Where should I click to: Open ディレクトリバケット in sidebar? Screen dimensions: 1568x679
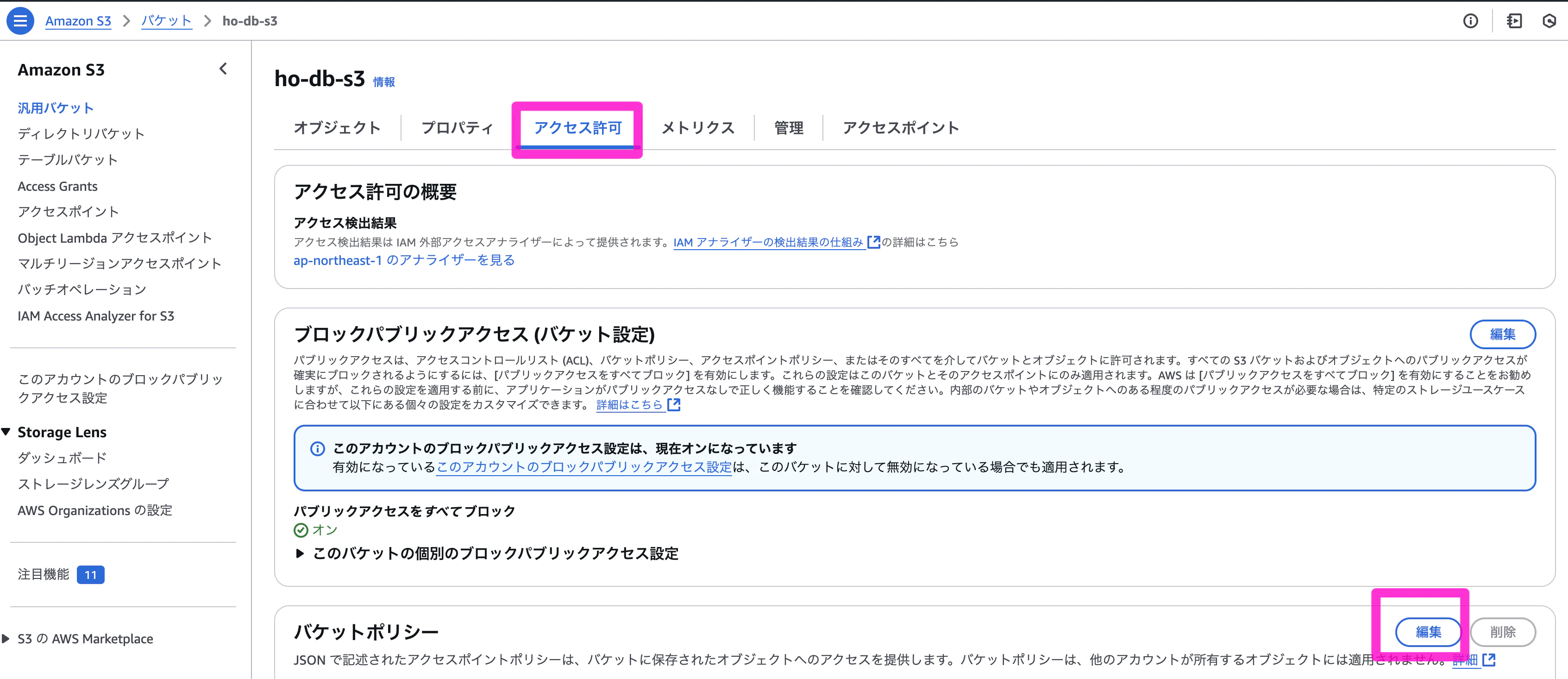(x=82, y=134)
